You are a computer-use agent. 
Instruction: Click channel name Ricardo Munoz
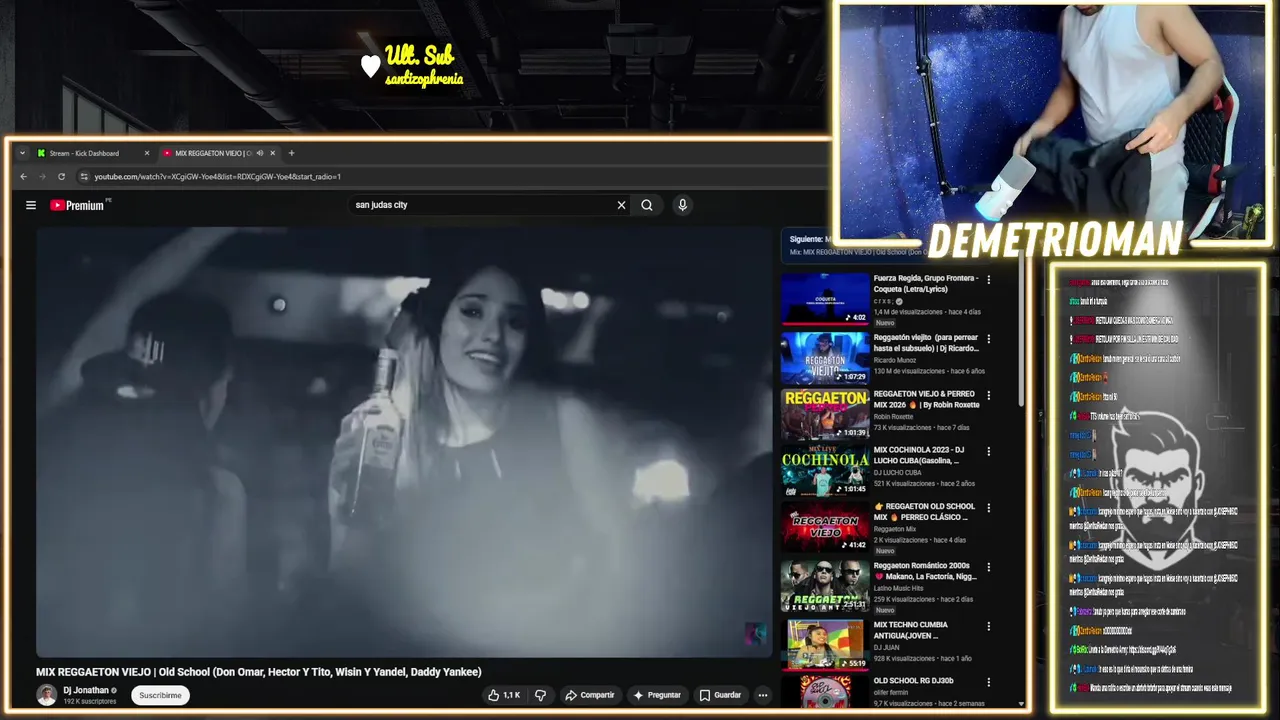[x=895, y=360]
